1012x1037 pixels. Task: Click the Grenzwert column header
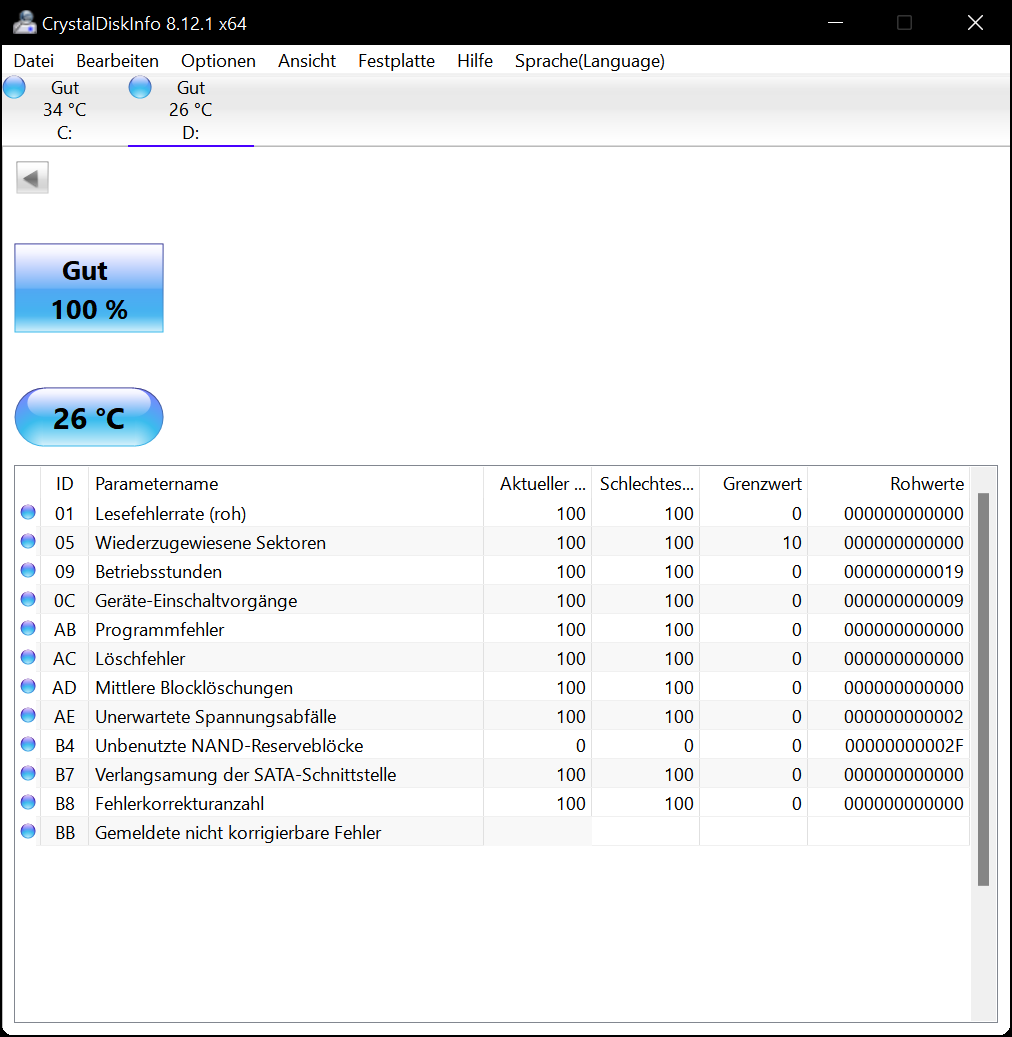(x=753, y=483)
